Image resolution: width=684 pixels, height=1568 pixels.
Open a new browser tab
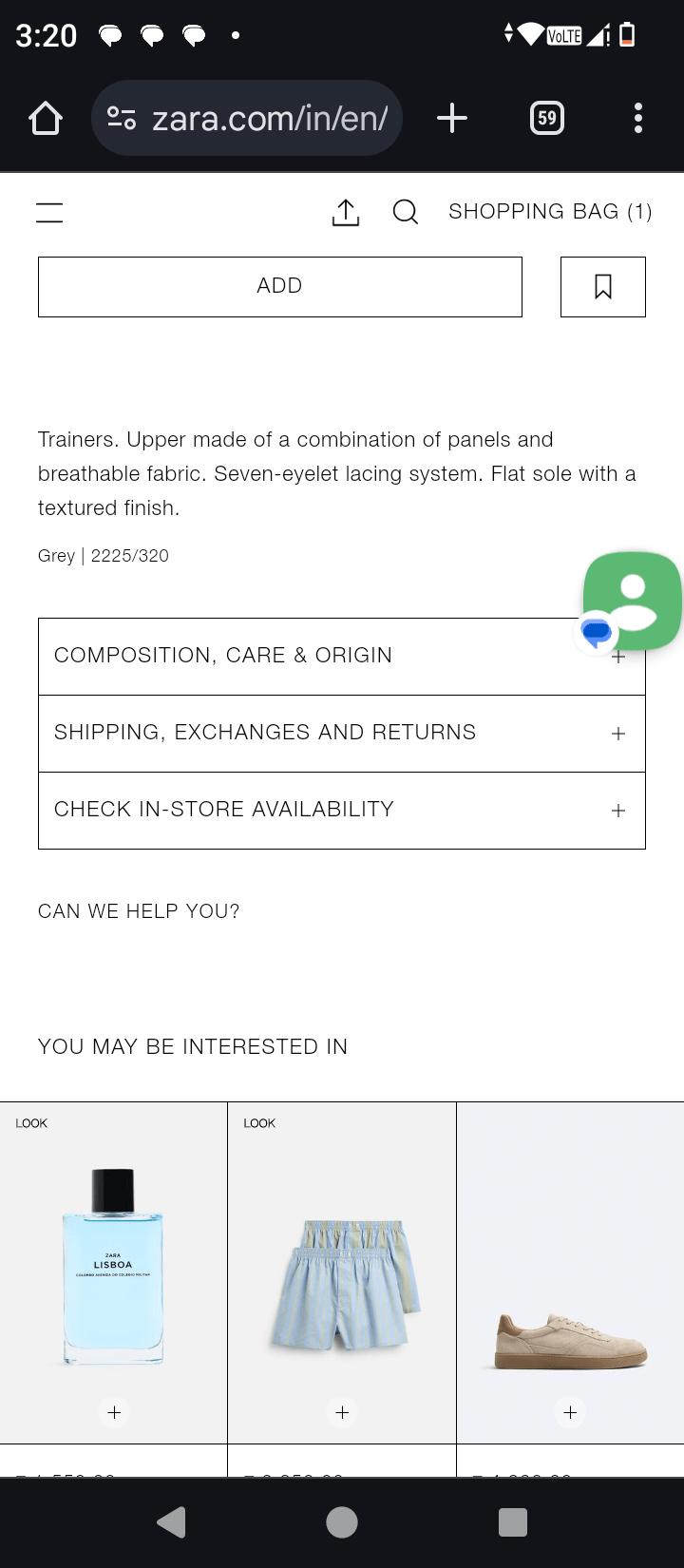pyautogui.click(x=452, y=119)
